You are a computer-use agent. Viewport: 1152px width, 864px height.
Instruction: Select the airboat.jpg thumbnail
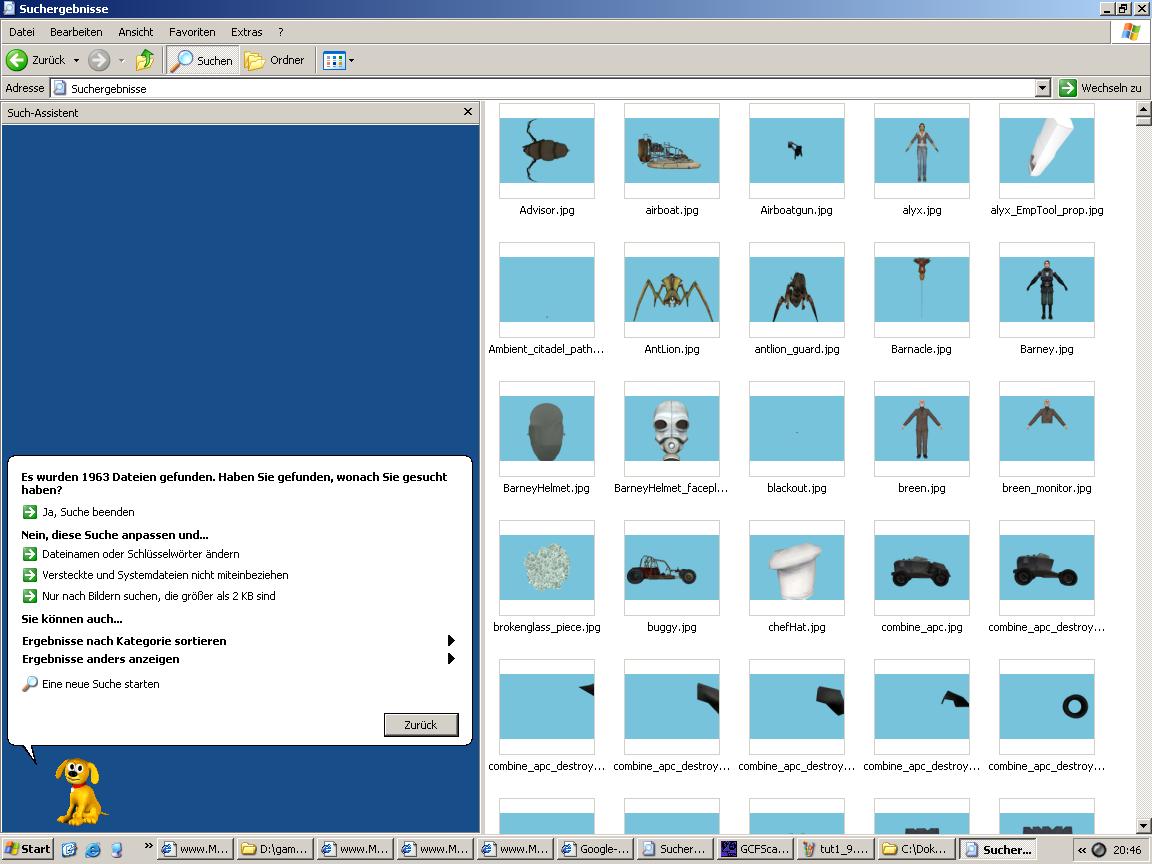pyautogui.click(x=672, y=151)
